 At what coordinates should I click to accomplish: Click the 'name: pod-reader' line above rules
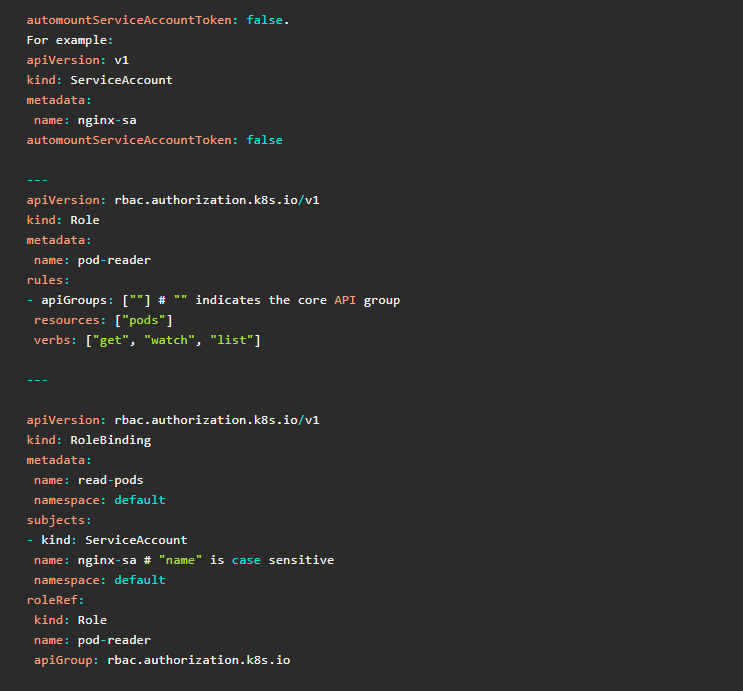[92, 260]
